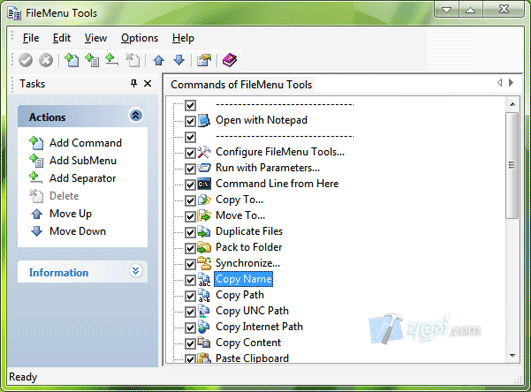Screen dimensions: 531x392
Task: Open the Help menu
Action: coord(183,38)
